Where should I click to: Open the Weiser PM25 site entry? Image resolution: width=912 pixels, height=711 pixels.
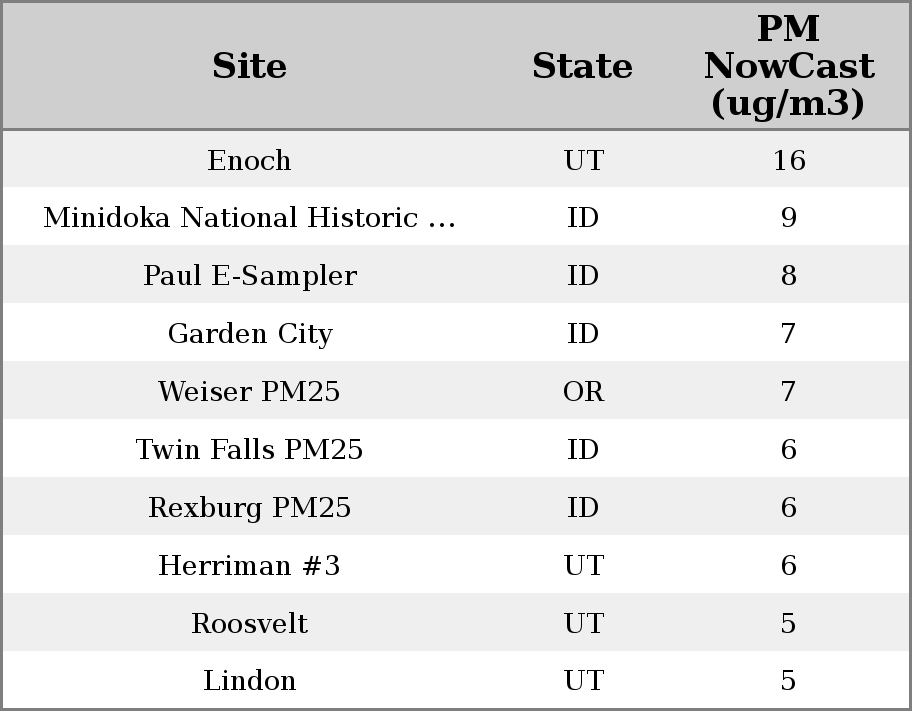coord(249,392)
